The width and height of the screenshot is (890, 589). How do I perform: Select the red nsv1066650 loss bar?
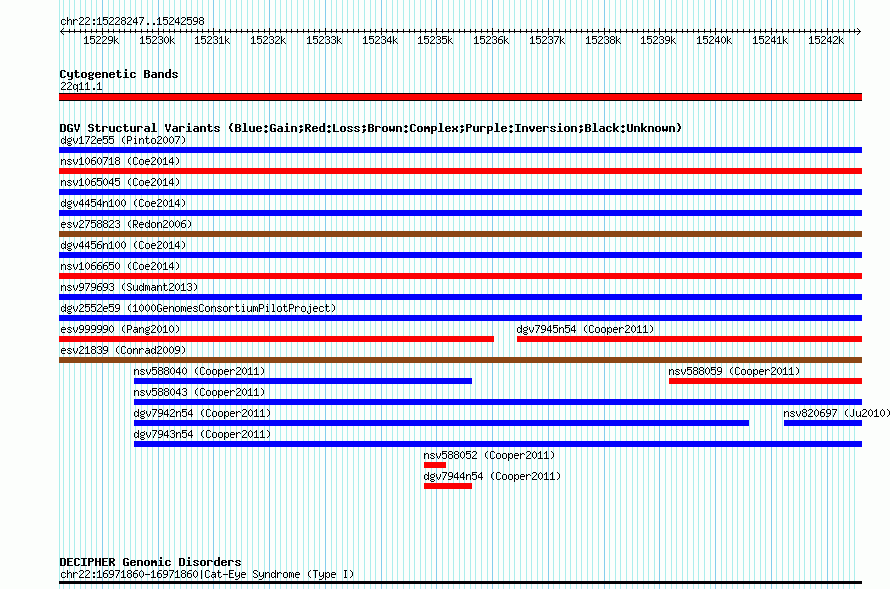pyautogui.click(x=460, y=276)
